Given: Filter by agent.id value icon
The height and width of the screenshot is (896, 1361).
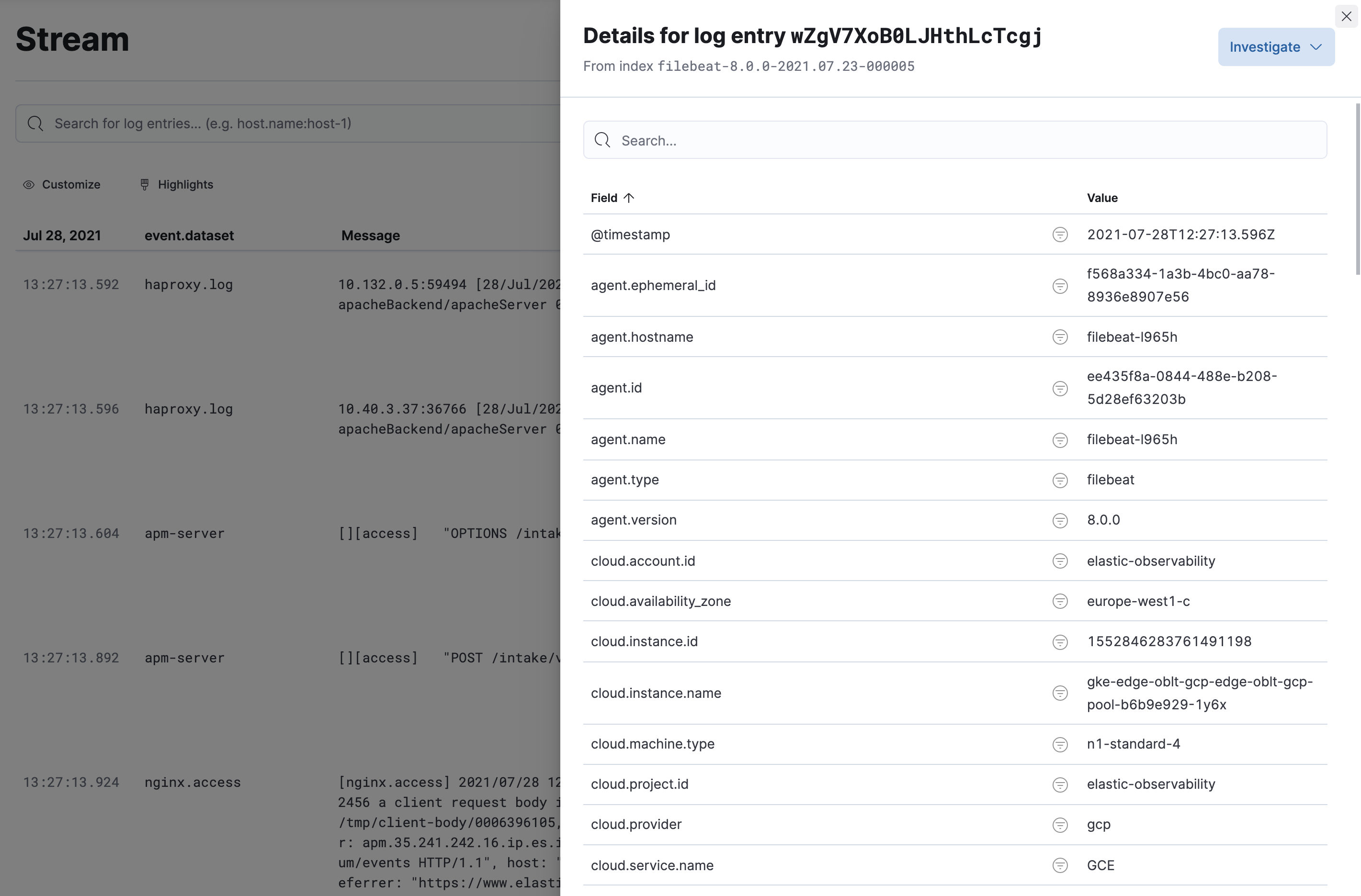Looking at the screenshot, I should point(1060,389).
